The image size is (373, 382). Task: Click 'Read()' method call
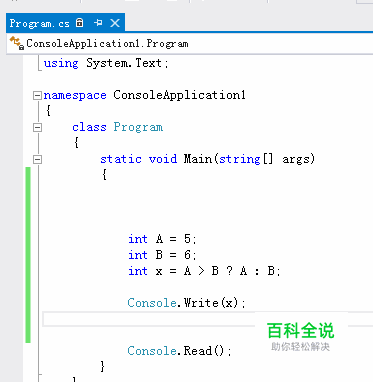click(204, 351)
